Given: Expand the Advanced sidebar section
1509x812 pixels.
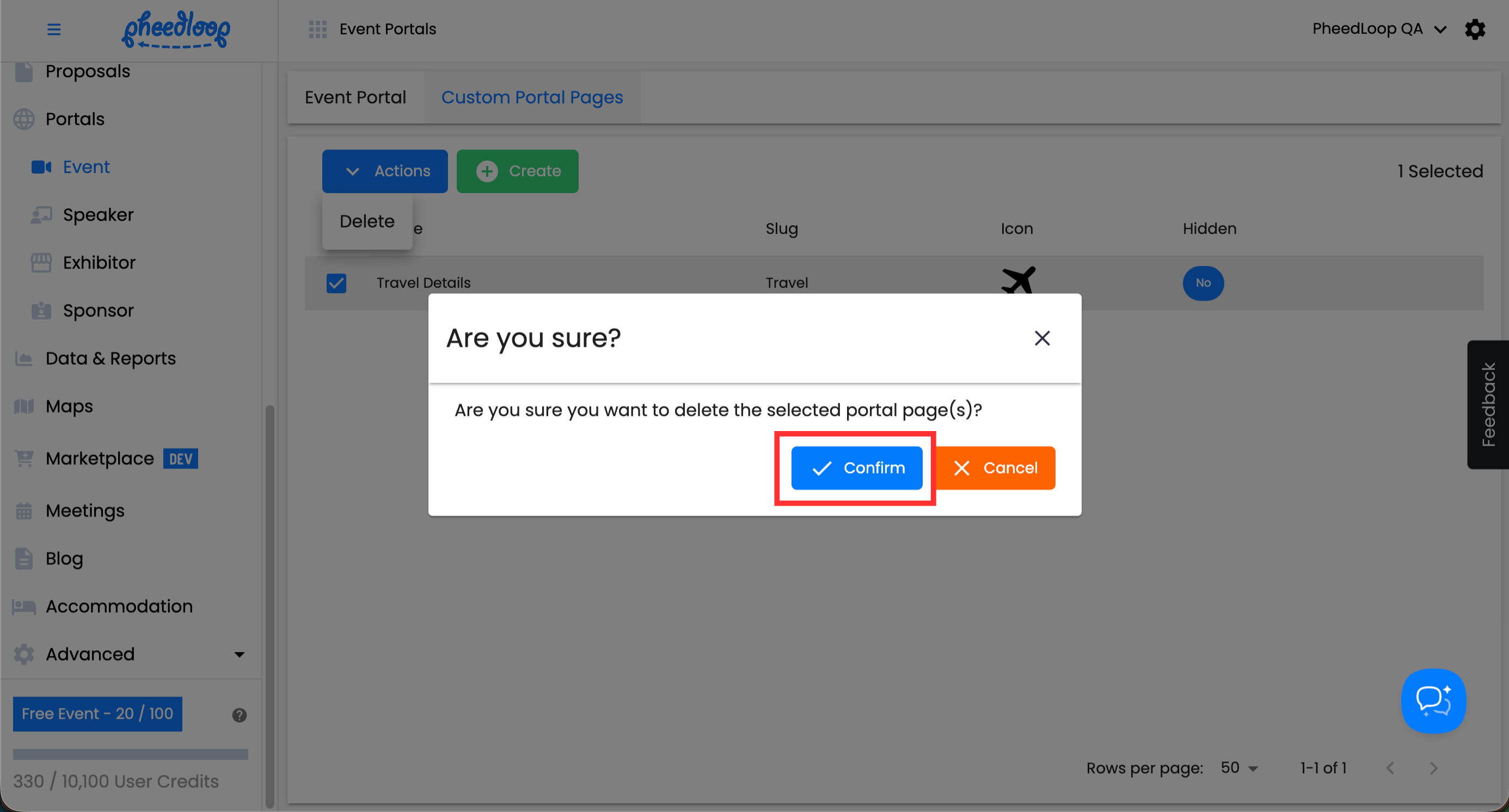Looking at the screenshot, I should pos(239,655).
